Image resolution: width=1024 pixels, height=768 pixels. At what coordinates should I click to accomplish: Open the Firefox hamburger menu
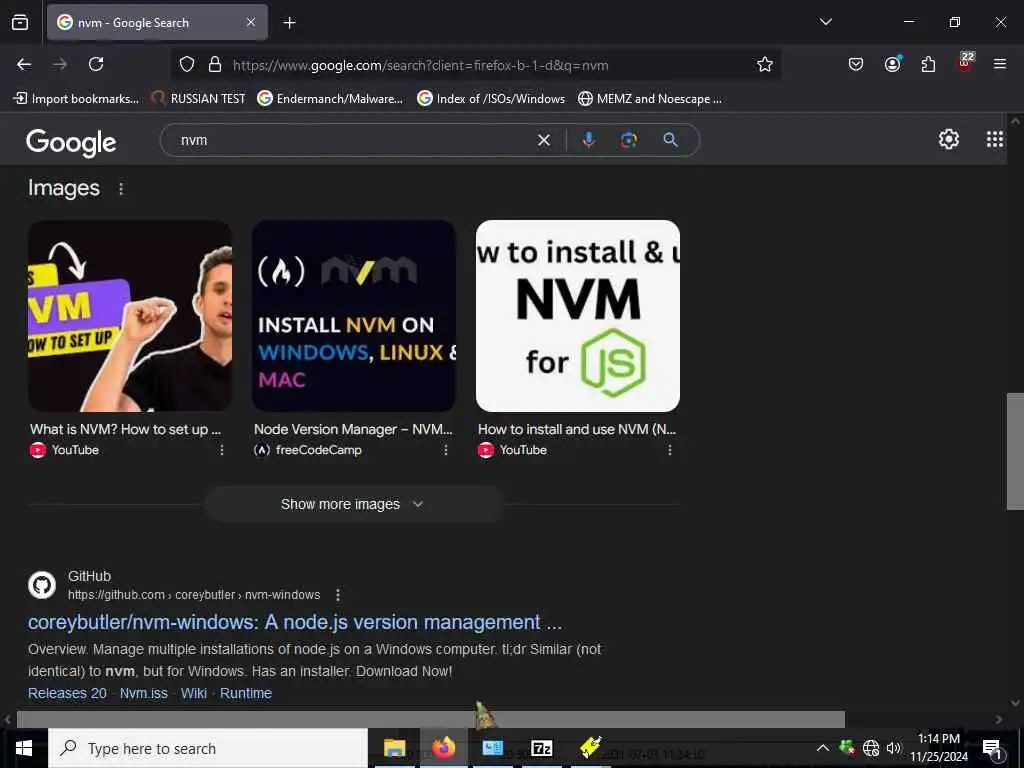pyautogui.click(x=1000, y=64)
